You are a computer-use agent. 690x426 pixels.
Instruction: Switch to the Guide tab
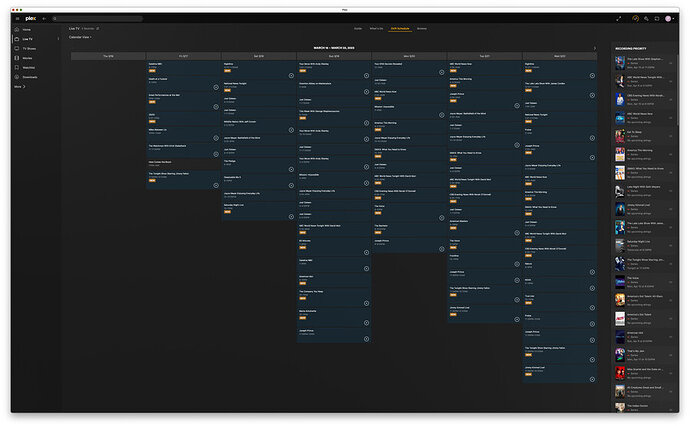358,29
